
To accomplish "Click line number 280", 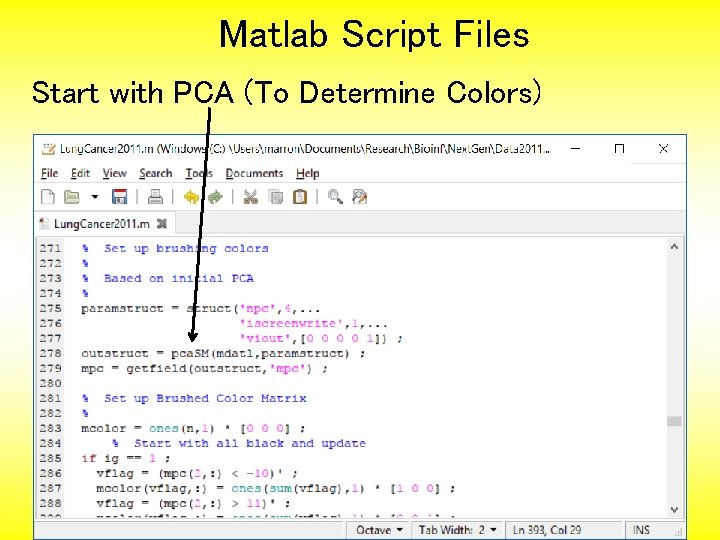I will coord(51,383).
